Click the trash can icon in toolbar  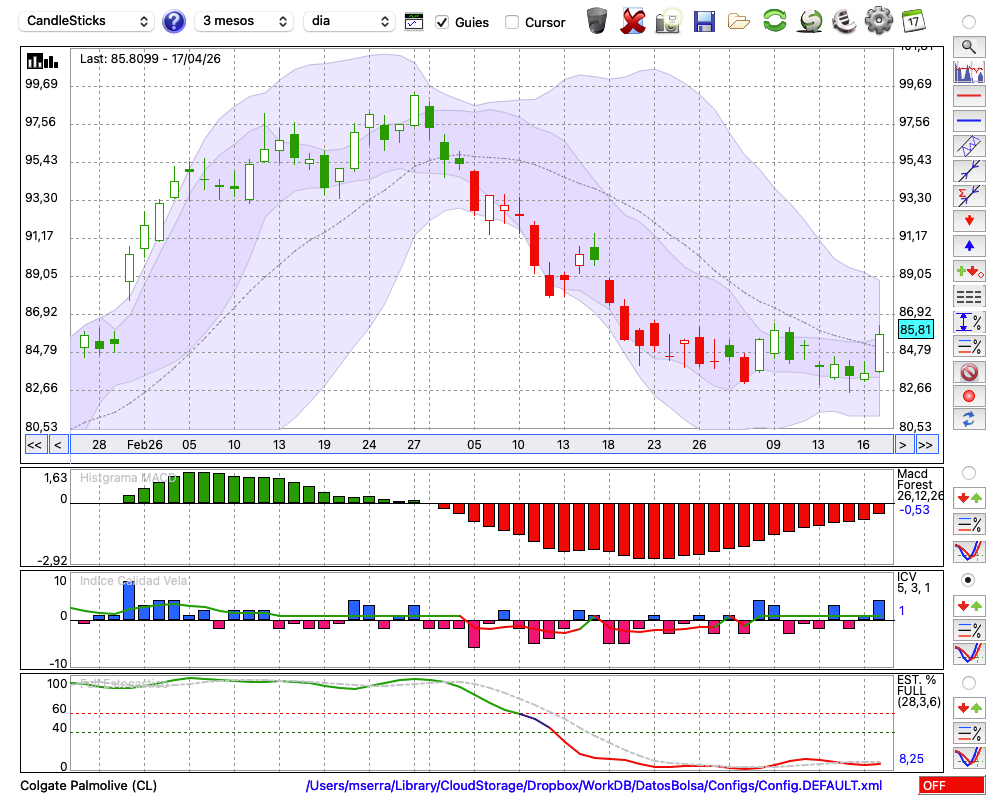point(597,21)
